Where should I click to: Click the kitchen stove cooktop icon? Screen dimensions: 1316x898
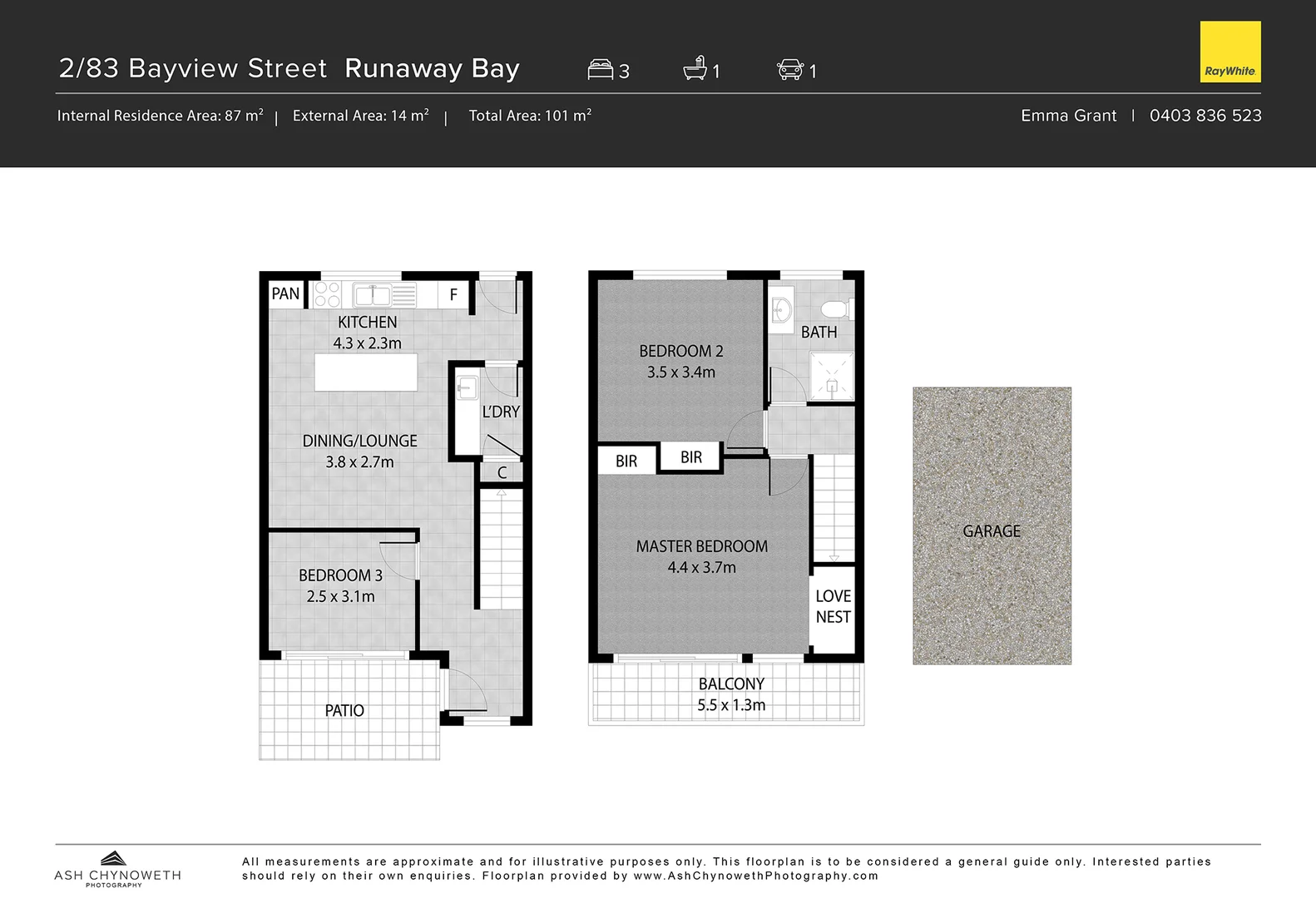tap(327, 294)
